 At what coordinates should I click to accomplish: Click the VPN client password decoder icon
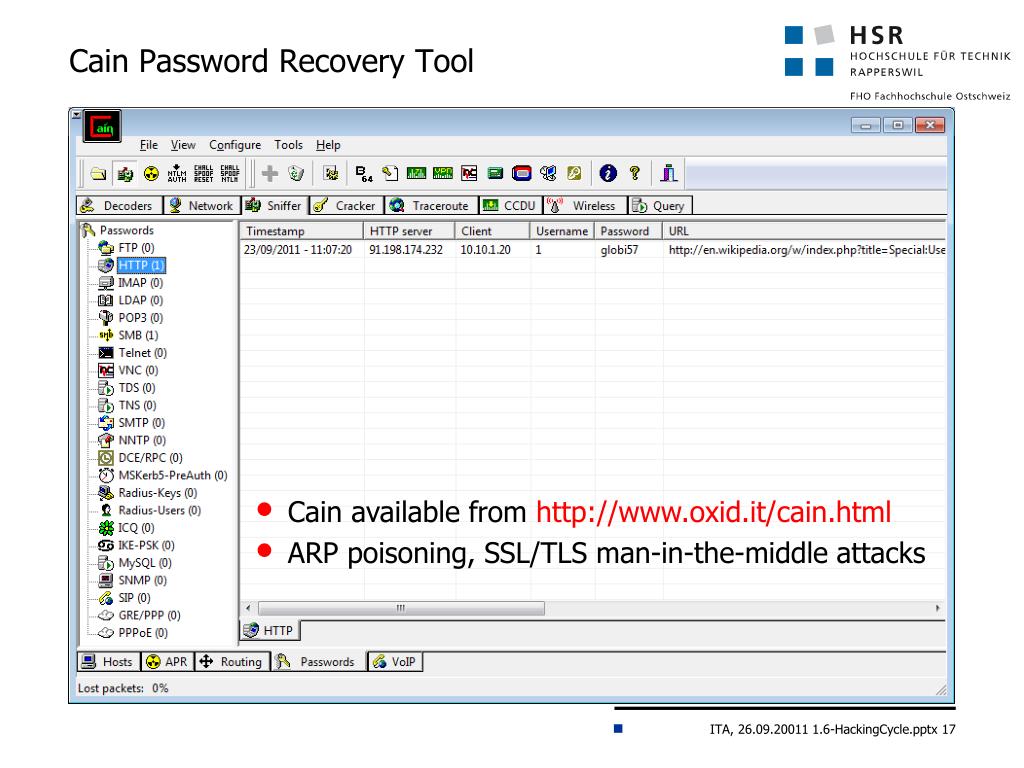[442, 173]
